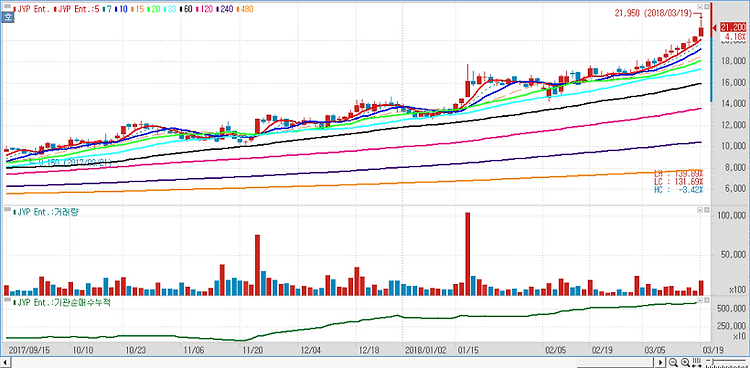Click the 11/06 date axis label
This screenshot has width=750, height=368.
194,349
